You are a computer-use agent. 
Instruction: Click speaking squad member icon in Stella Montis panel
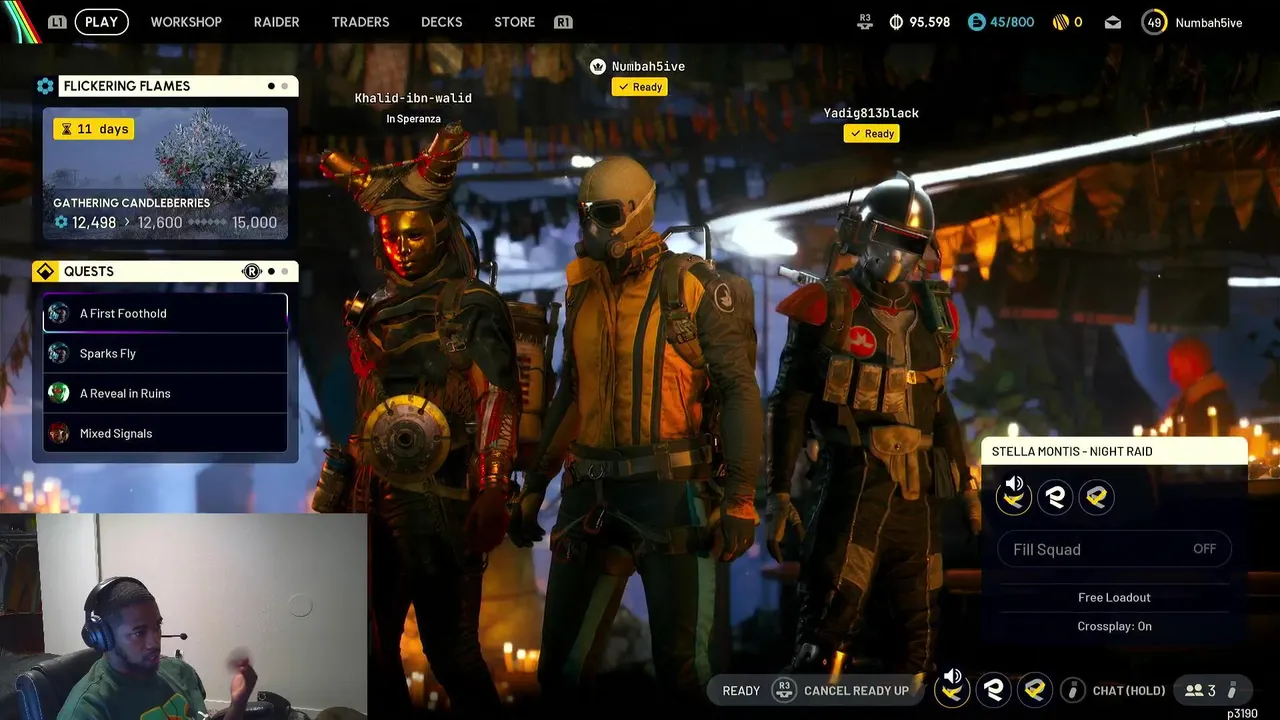tap(1014, 496)
